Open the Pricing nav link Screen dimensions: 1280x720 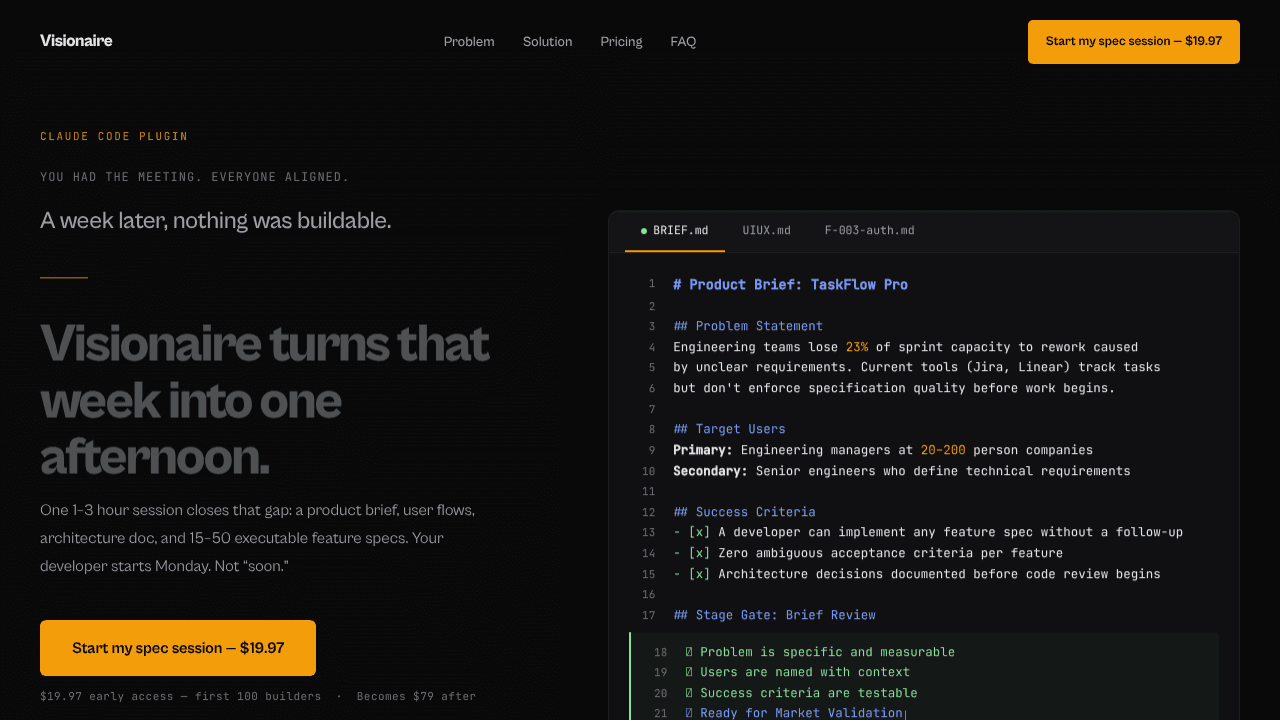pyautogui.click(x=621, y=42)
